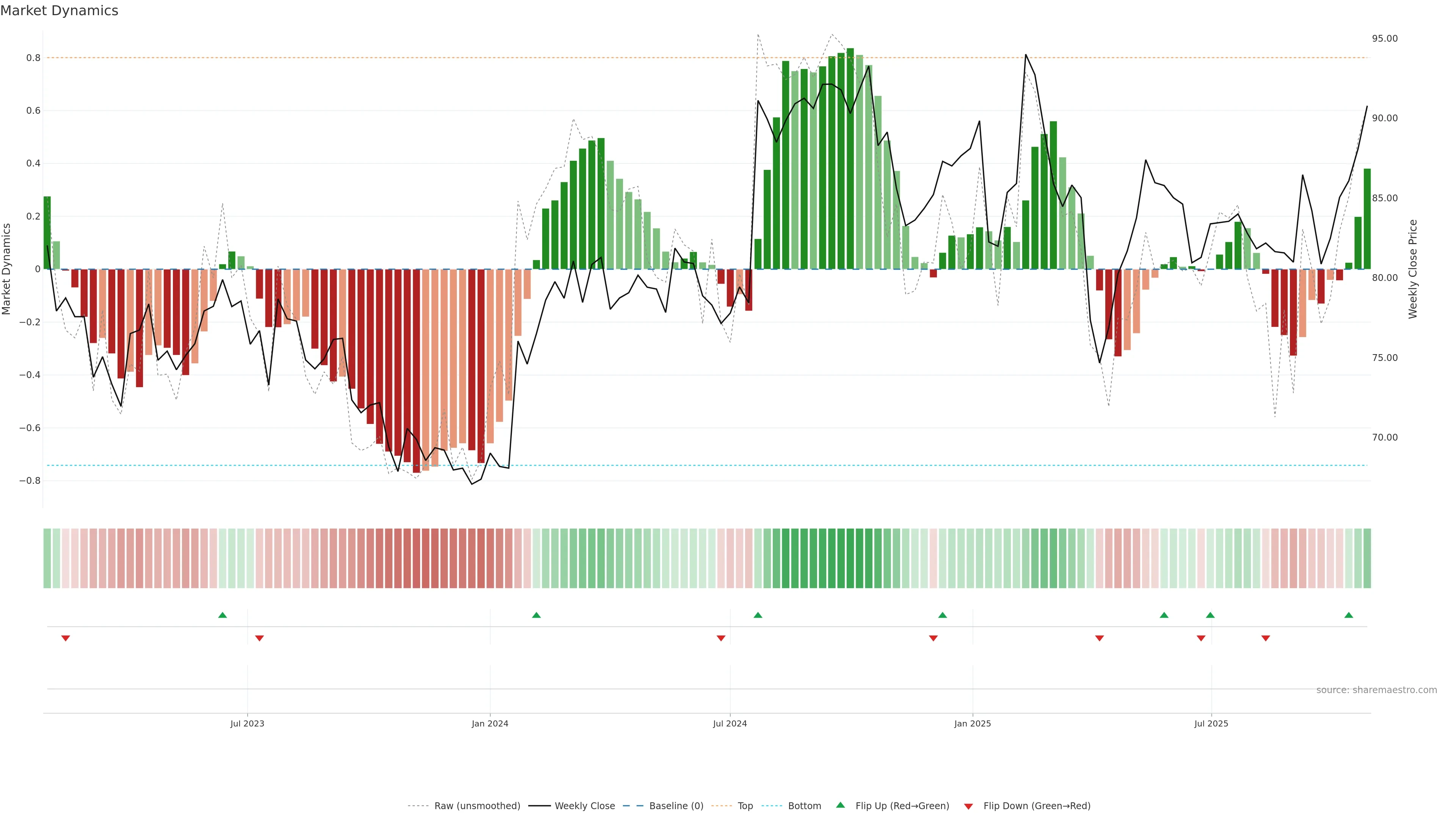This screenshot has height=819, width=1456.
Task: Click first green flip-up triangle before Jul 2023
Action: pyautogui.click(x=222, y=615)
